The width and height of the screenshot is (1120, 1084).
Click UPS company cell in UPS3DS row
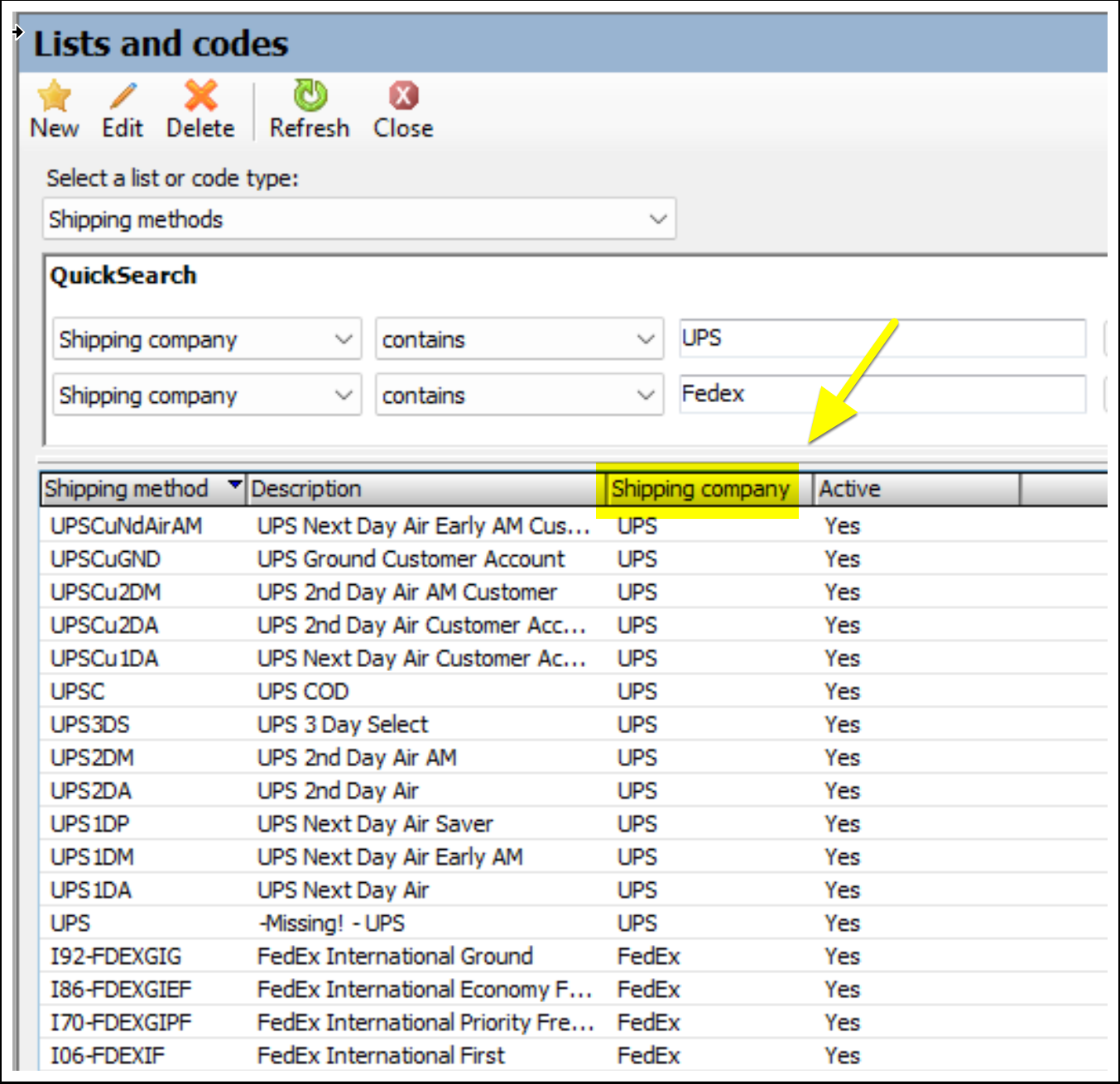(x=637, y=725)
